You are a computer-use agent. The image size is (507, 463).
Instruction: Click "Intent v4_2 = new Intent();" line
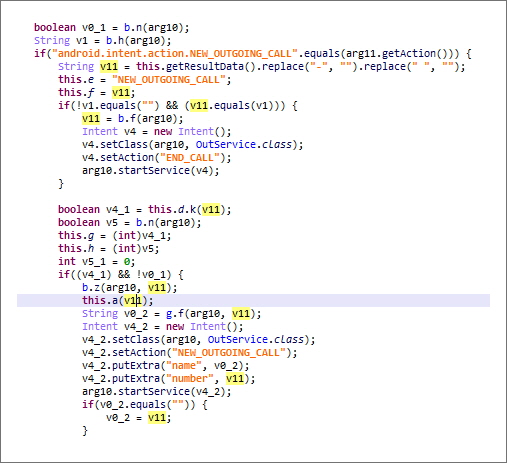coord(163,326)
